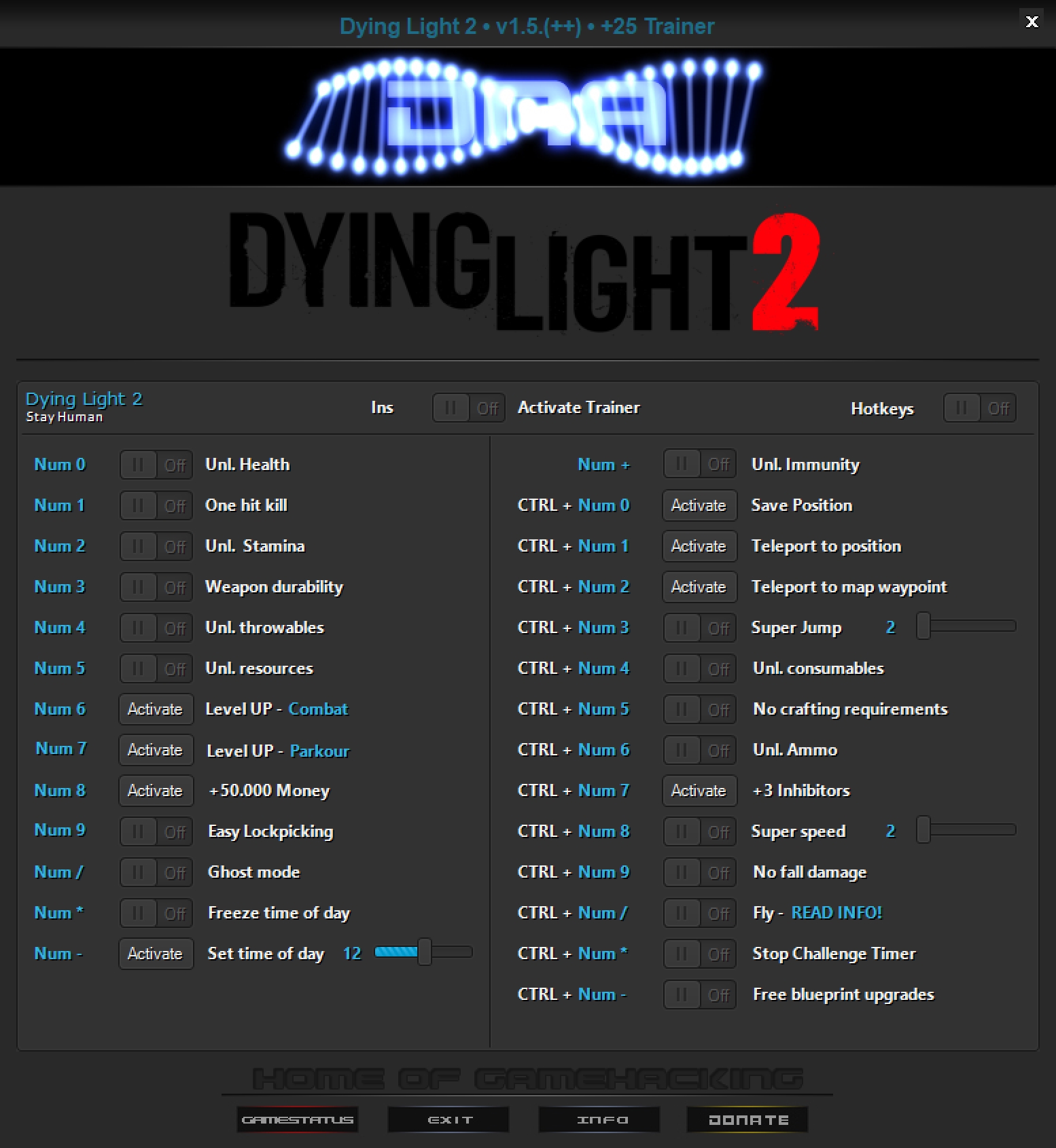Toggle Weapon durability cheat
The image size is (1056, 1148).
(156, 588)
